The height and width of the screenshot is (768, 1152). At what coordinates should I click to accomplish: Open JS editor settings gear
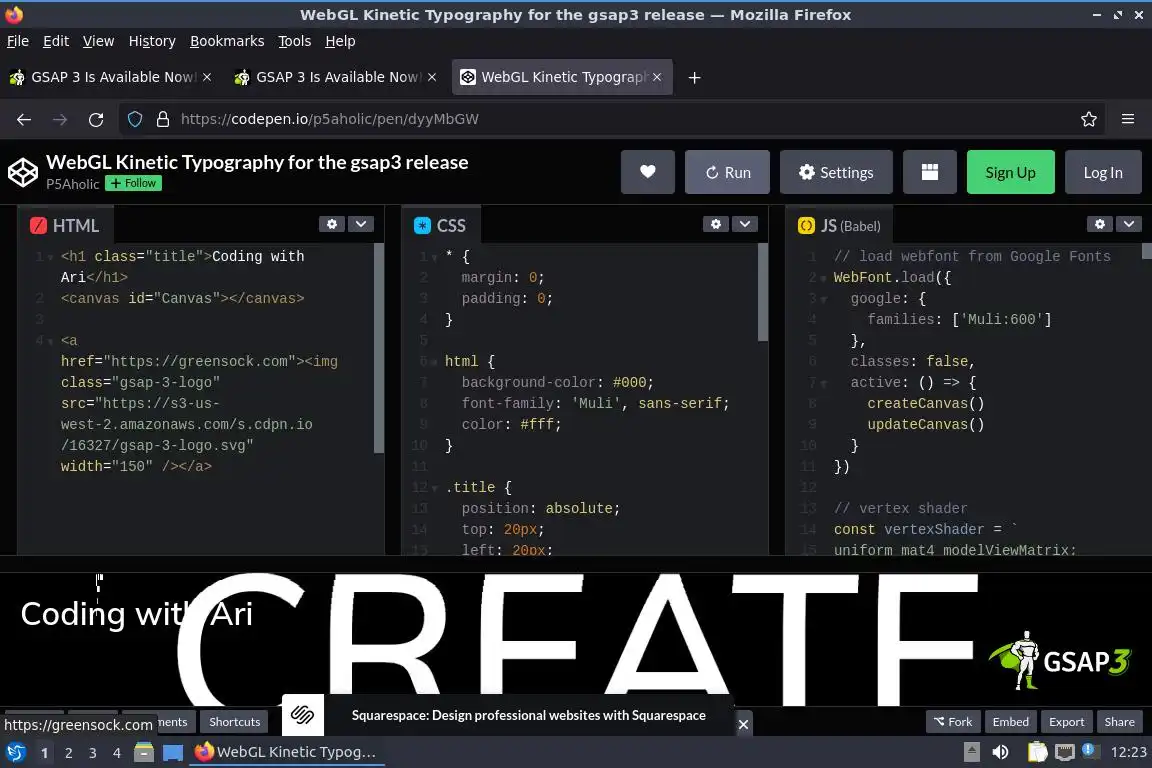1100,224
